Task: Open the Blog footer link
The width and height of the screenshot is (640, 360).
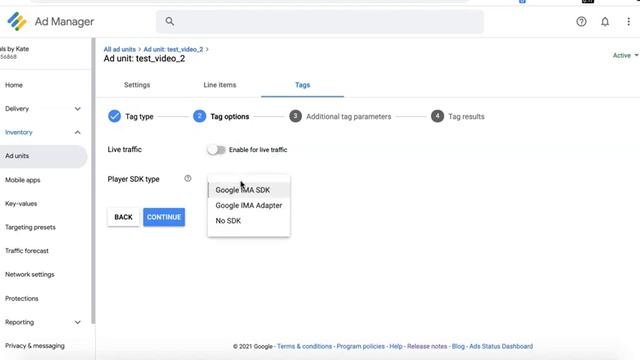Action: pos(458,347)
